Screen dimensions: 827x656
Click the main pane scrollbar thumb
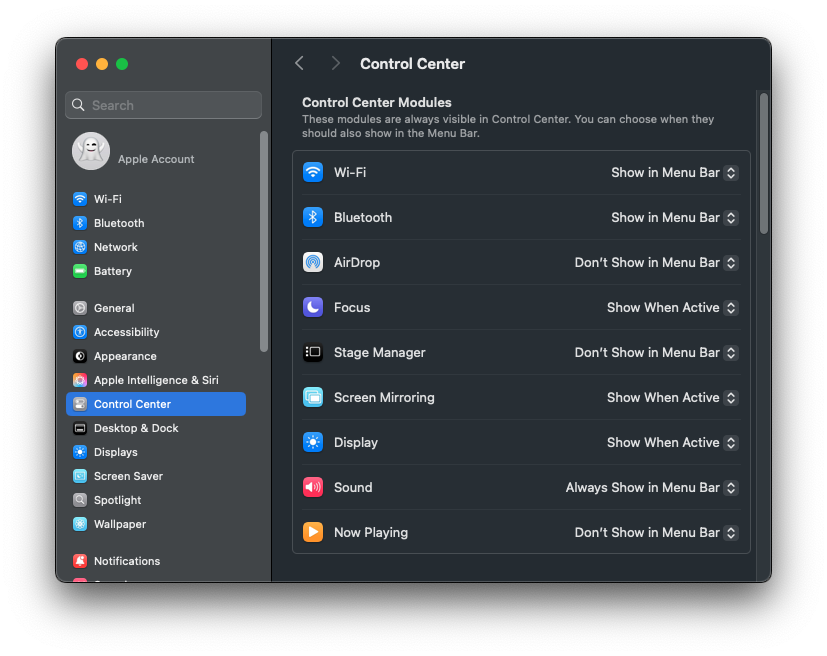764,163
